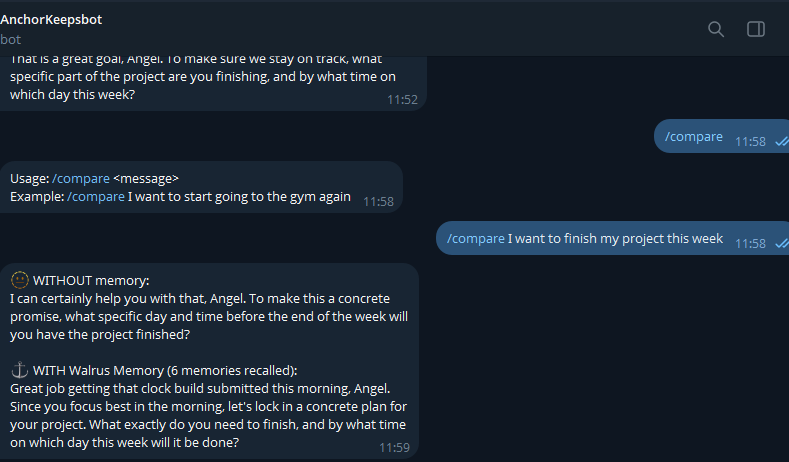Screen dimensions: 789x462
Task: Select the Usage /compare help message bubble
Action: click(x=201, y=187)
